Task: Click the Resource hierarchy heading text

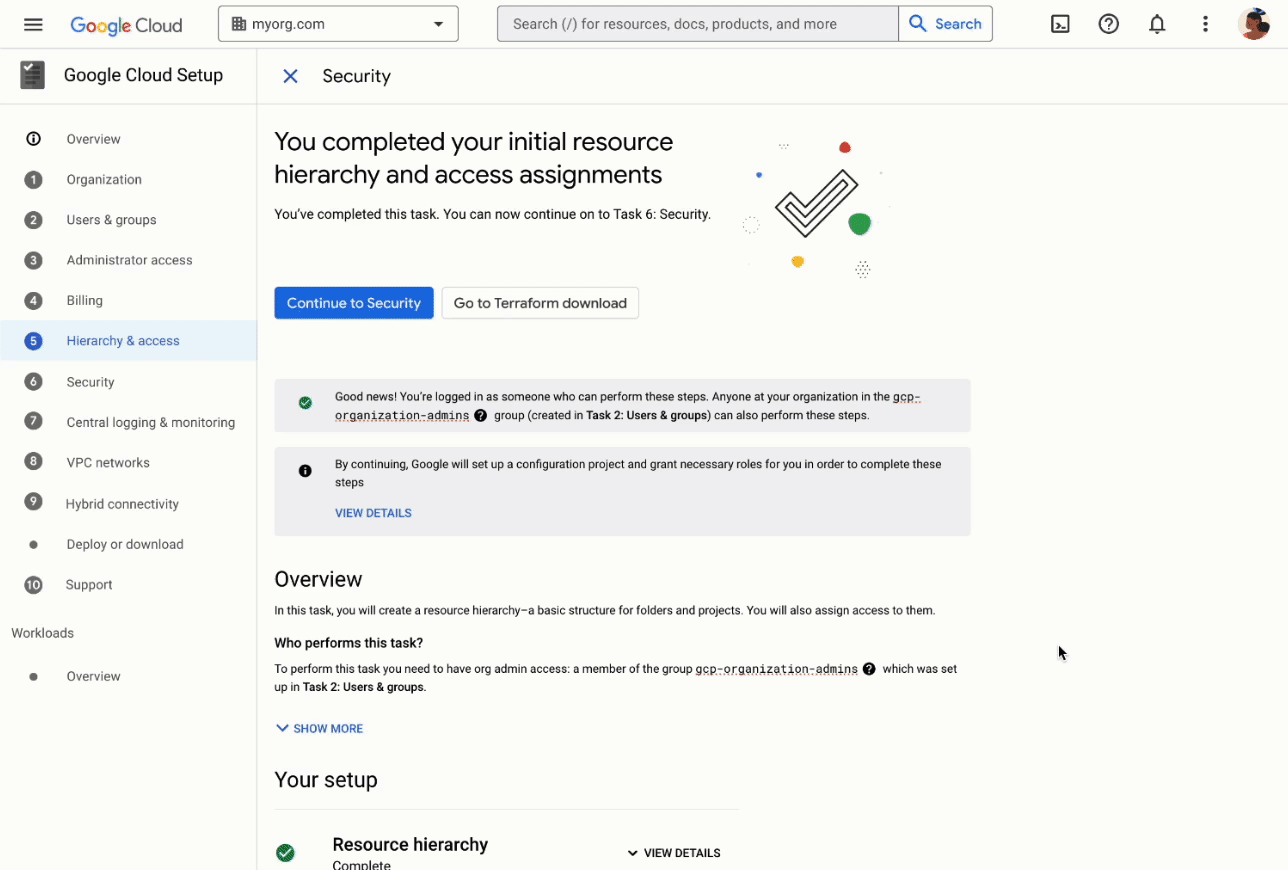Action: click(410, 845)
